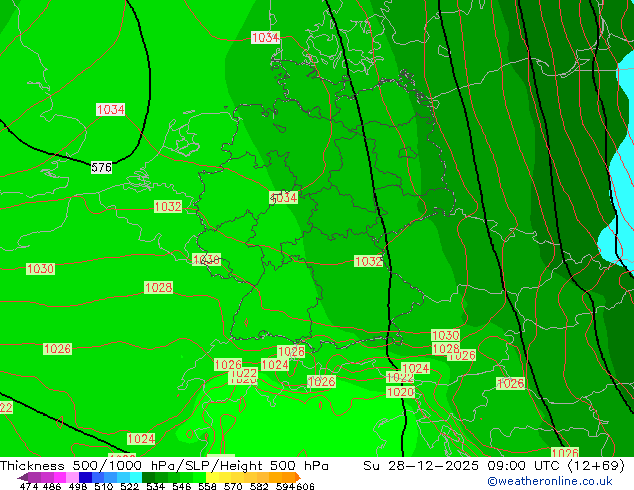Click the legend value 510
Viewport: 634px width, 490px height.
click(104, 486)
